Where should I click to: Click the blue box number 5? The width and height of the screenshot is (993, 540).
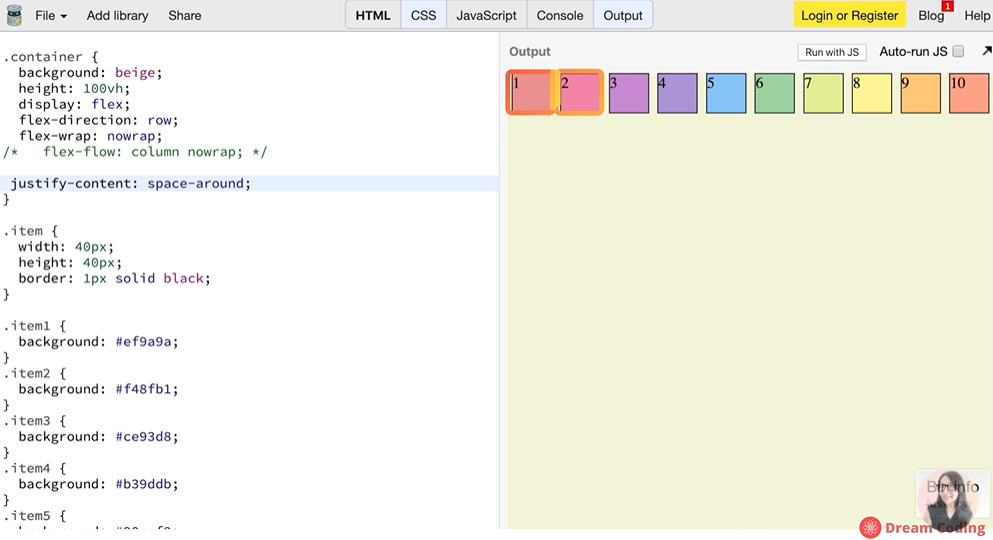tap(726, 93)
